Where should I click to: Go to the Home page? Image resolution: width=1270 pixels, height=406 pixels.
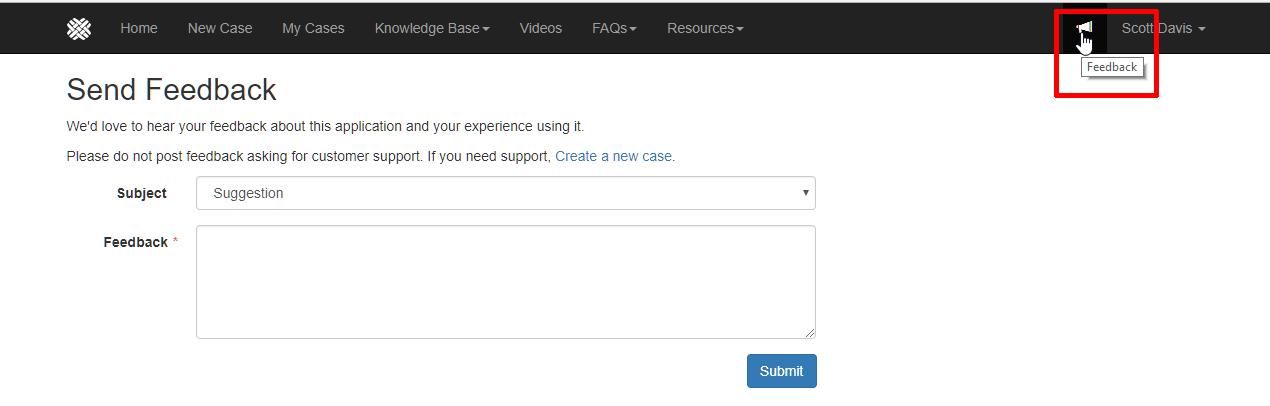coord(139,28)
